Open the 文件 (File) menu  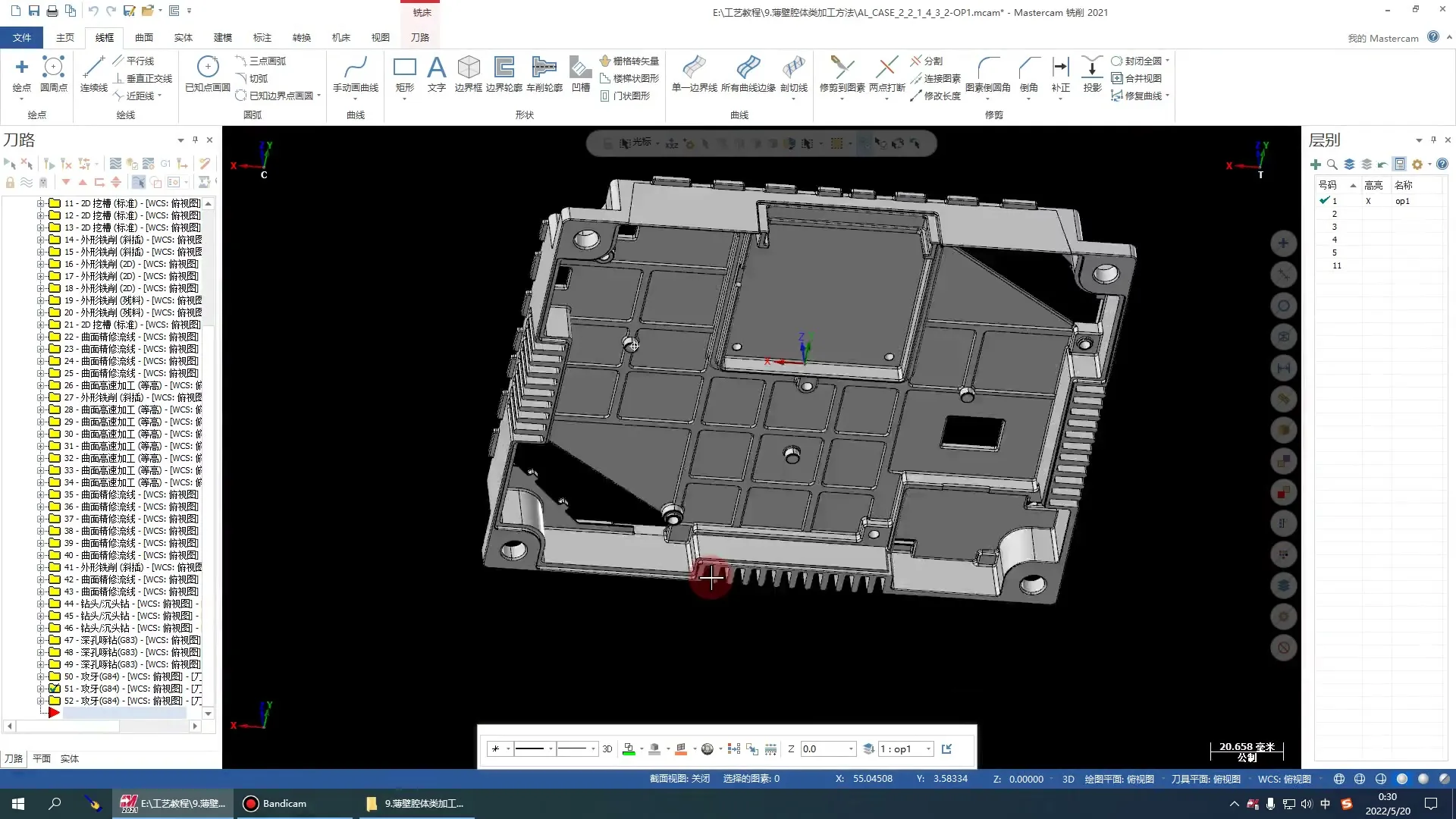22,37
